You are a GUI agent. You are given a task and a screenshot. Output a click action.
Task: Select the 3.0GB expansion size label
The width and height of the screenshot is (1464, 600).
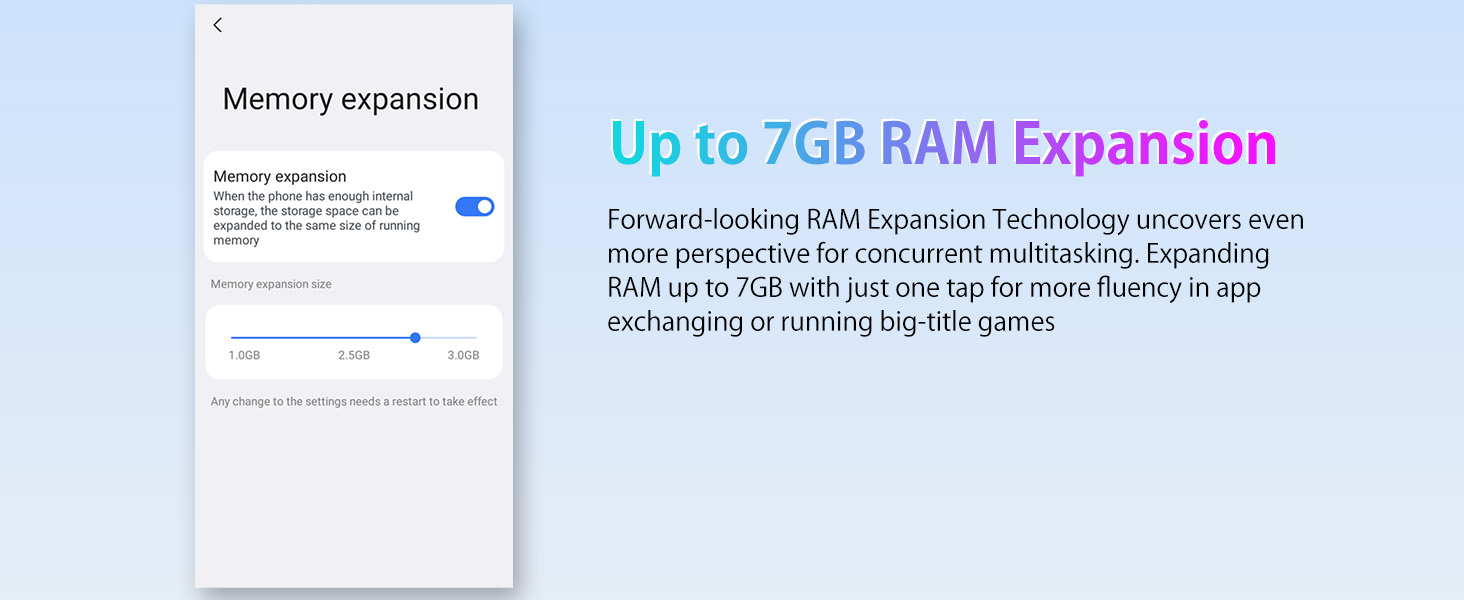point(463,356)
